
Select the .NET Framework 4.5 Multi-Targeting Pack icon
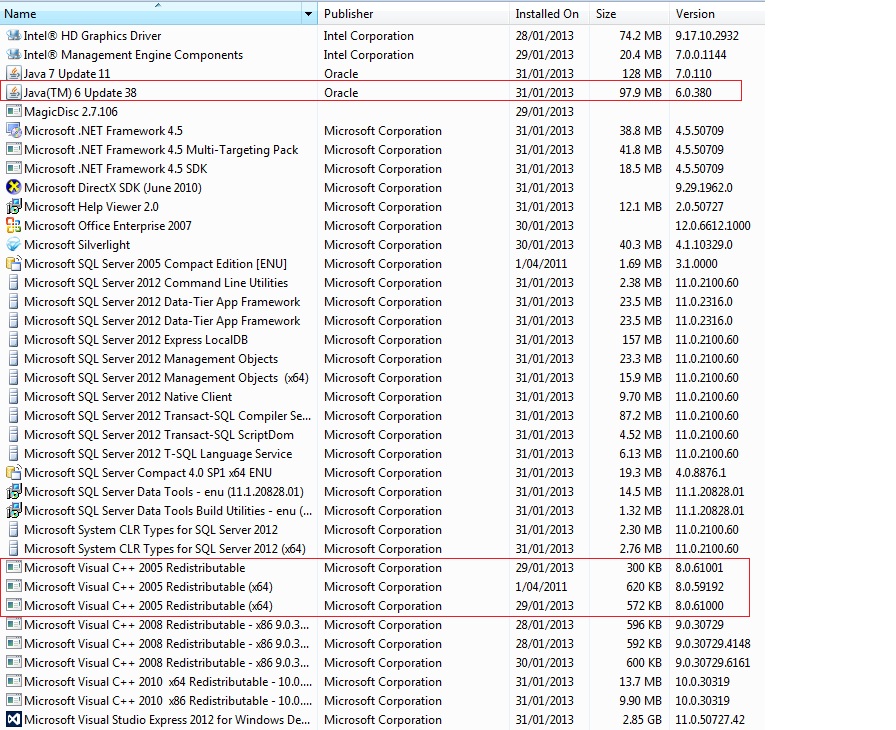14,150
